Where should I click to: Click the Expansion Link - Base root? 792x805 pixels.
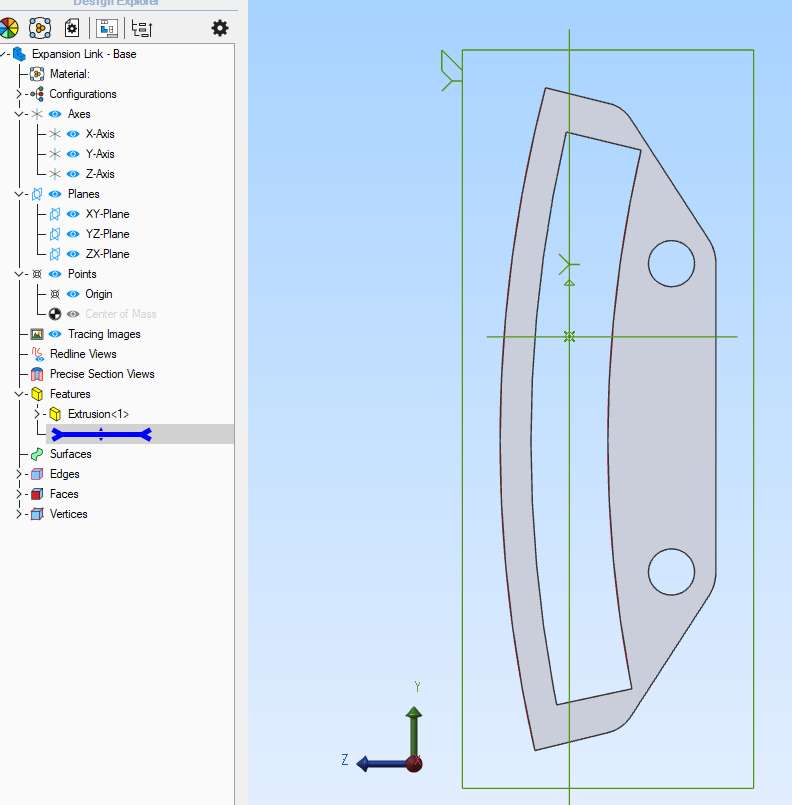coord(84,54)
